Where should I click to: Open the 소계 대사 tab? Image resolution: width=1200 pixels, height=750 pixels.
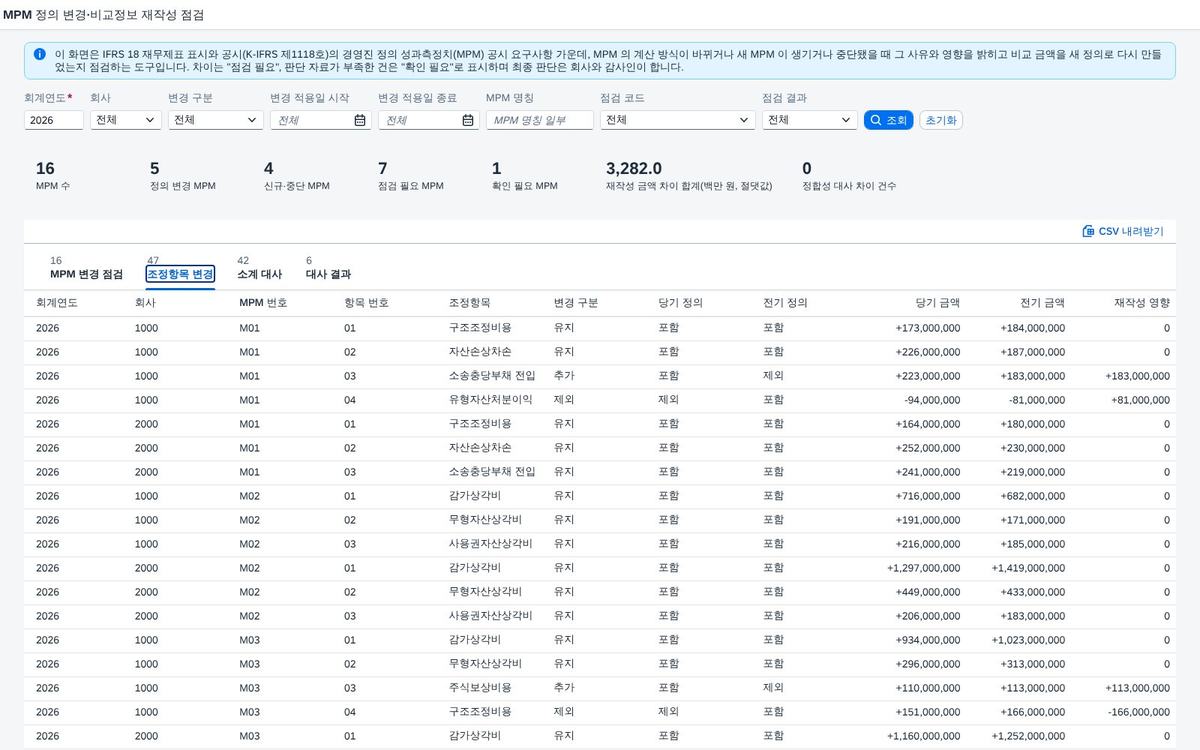click(x=259, y=274)
